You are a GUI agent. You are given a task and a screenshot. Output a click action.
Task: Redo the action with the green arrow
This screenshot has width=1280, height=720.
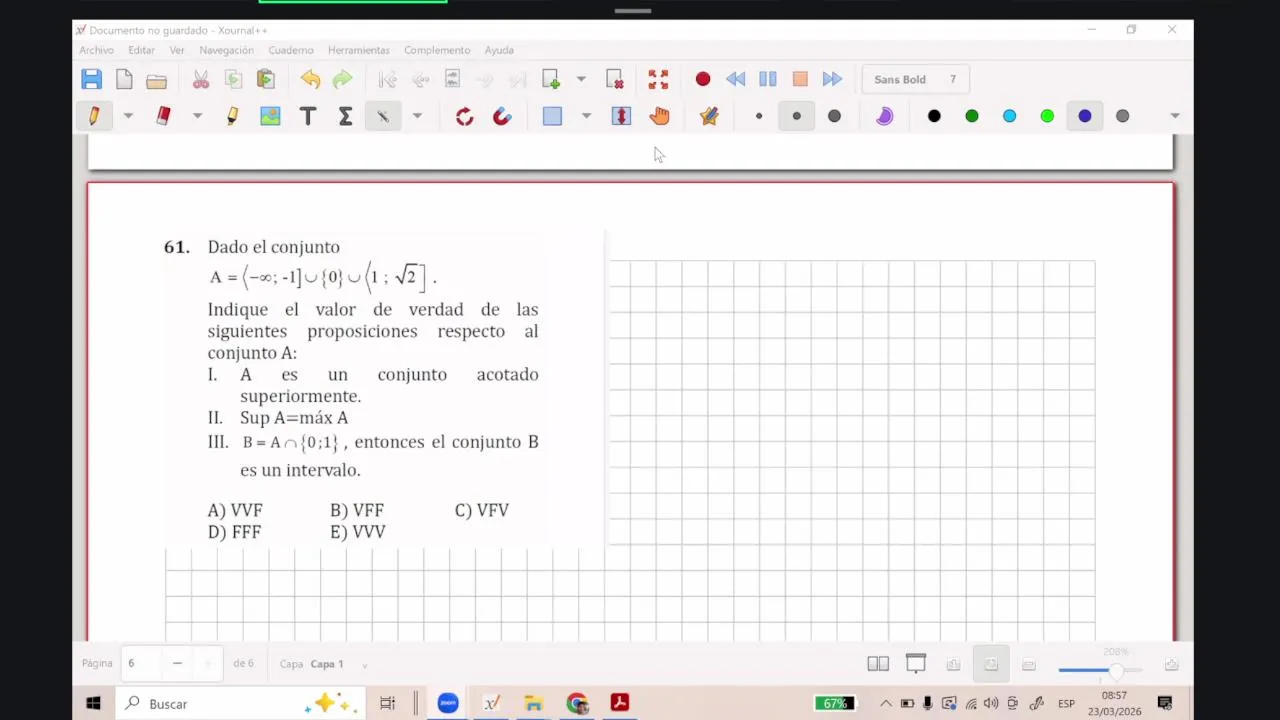tap(342, 79)
